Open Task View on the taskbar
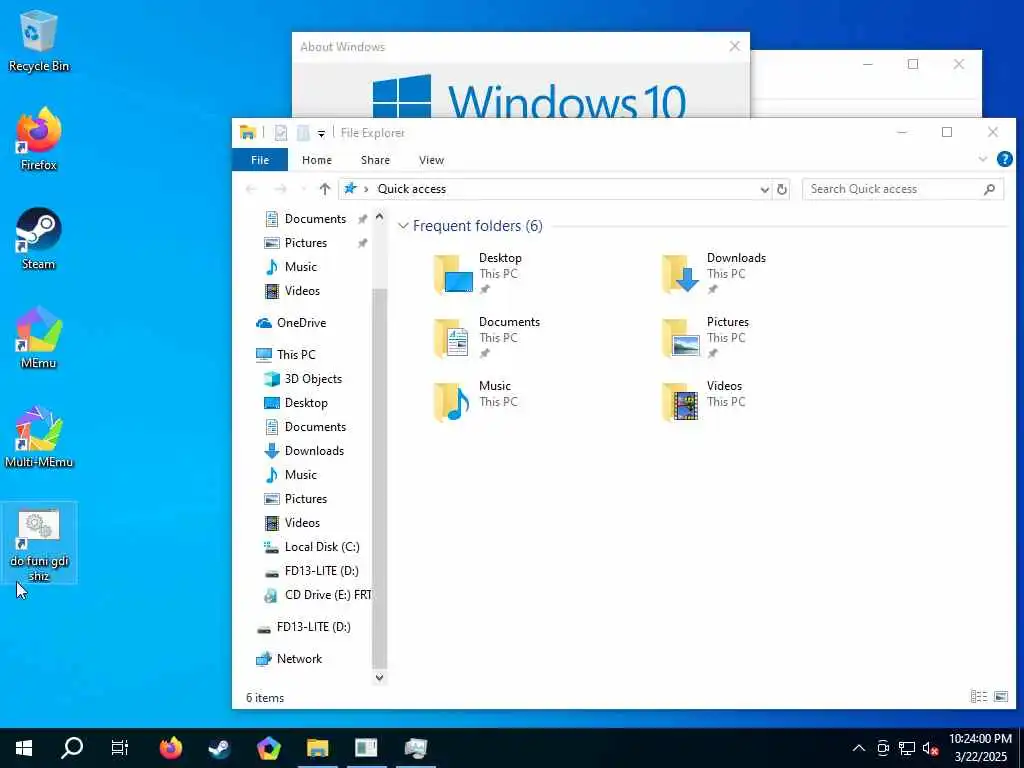 coord(120,748)
